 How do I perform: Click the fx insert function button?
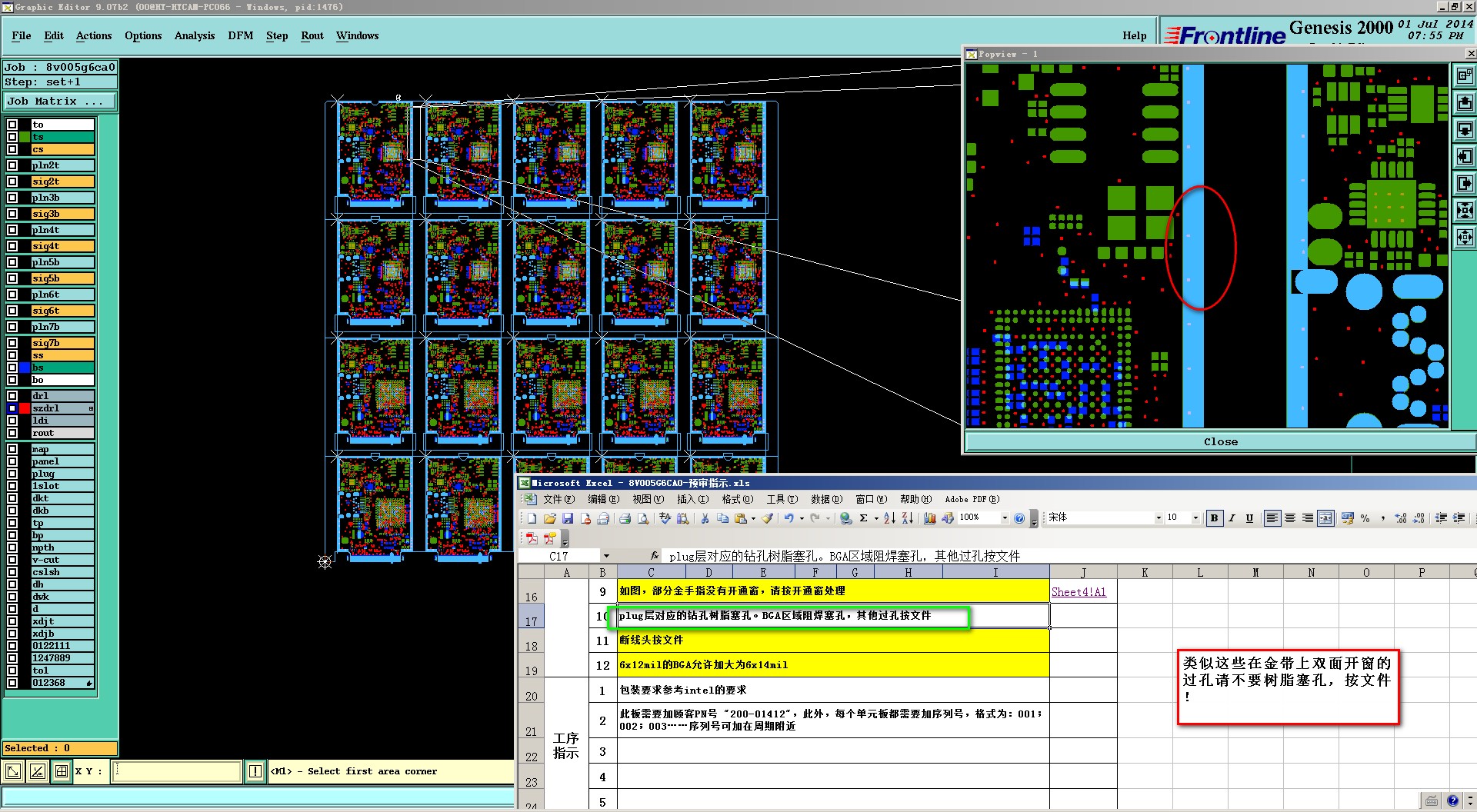point(655,556)
